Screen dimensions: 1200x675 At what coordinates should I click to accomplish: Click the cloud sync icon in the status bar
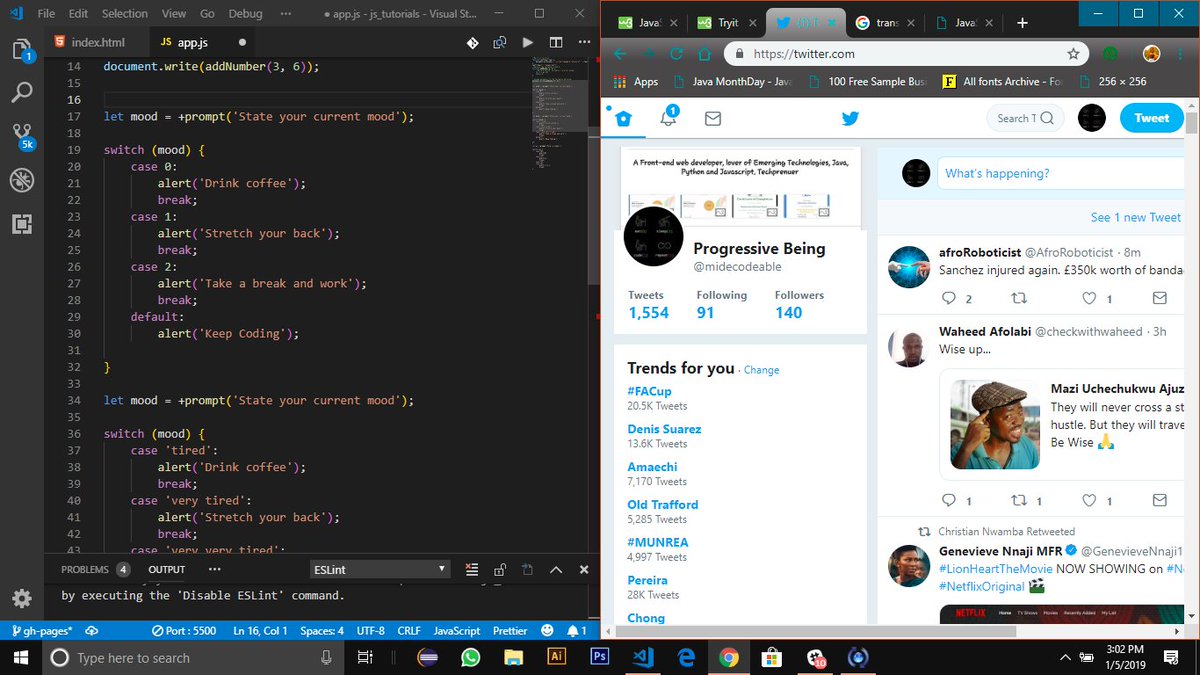pyautogui.click(x=92, y=631)
